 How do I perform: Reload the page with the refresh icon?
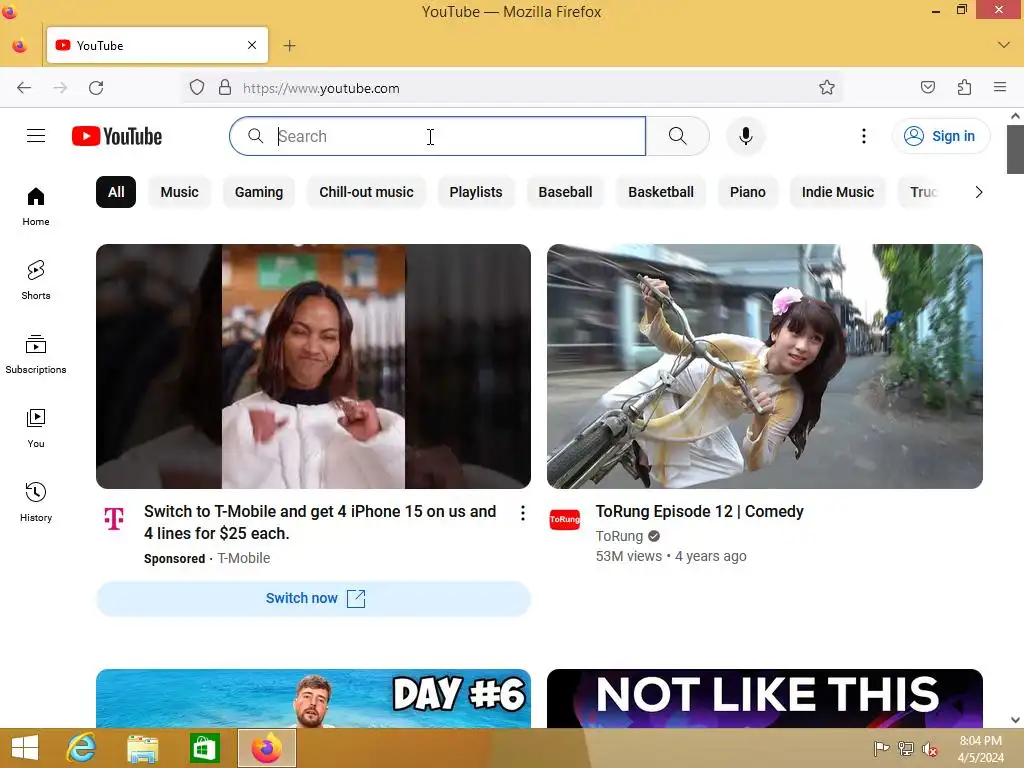pos(96,88)
